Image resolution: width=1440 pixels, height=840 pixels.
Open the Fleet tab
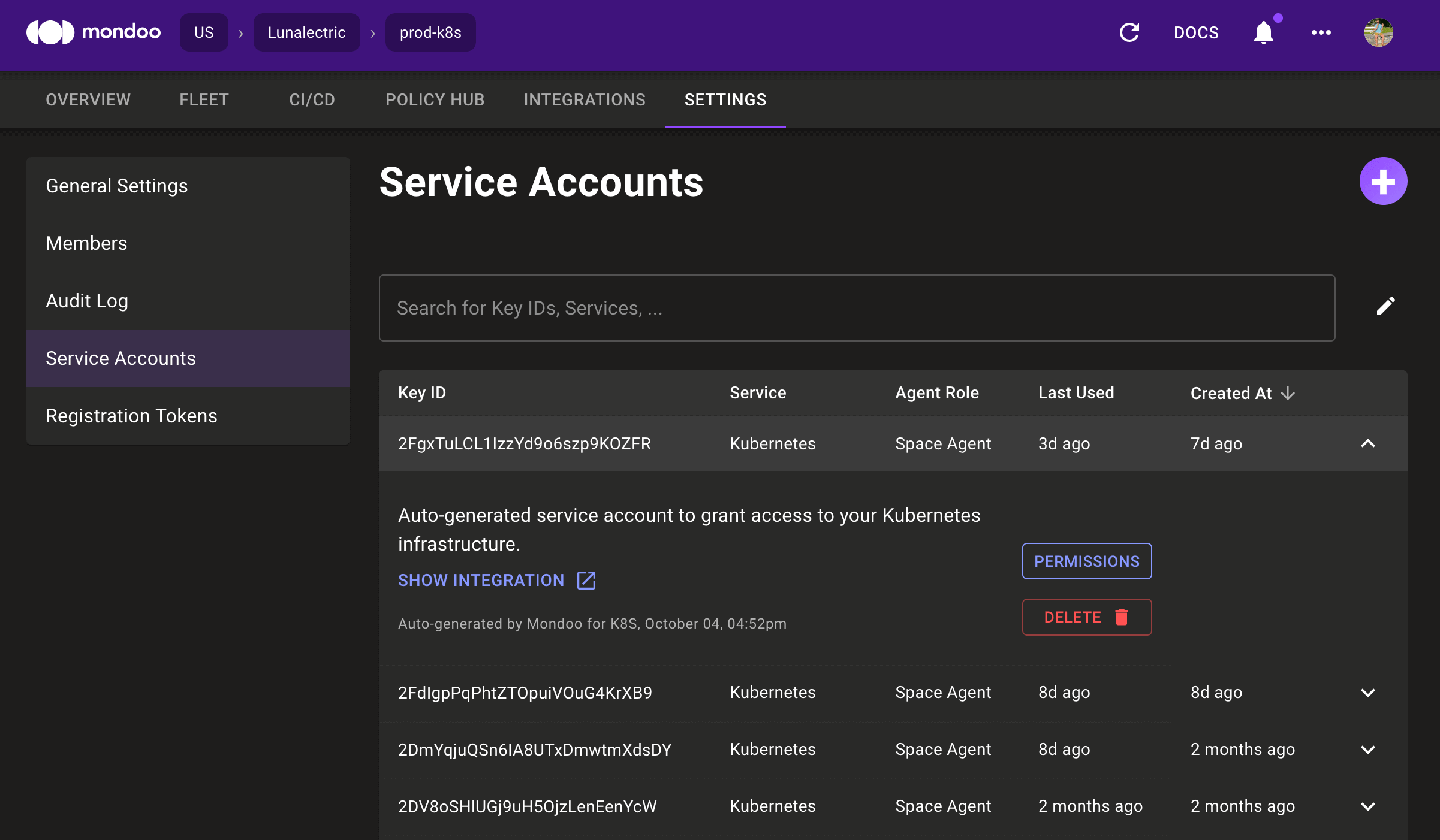click(203, 99)
